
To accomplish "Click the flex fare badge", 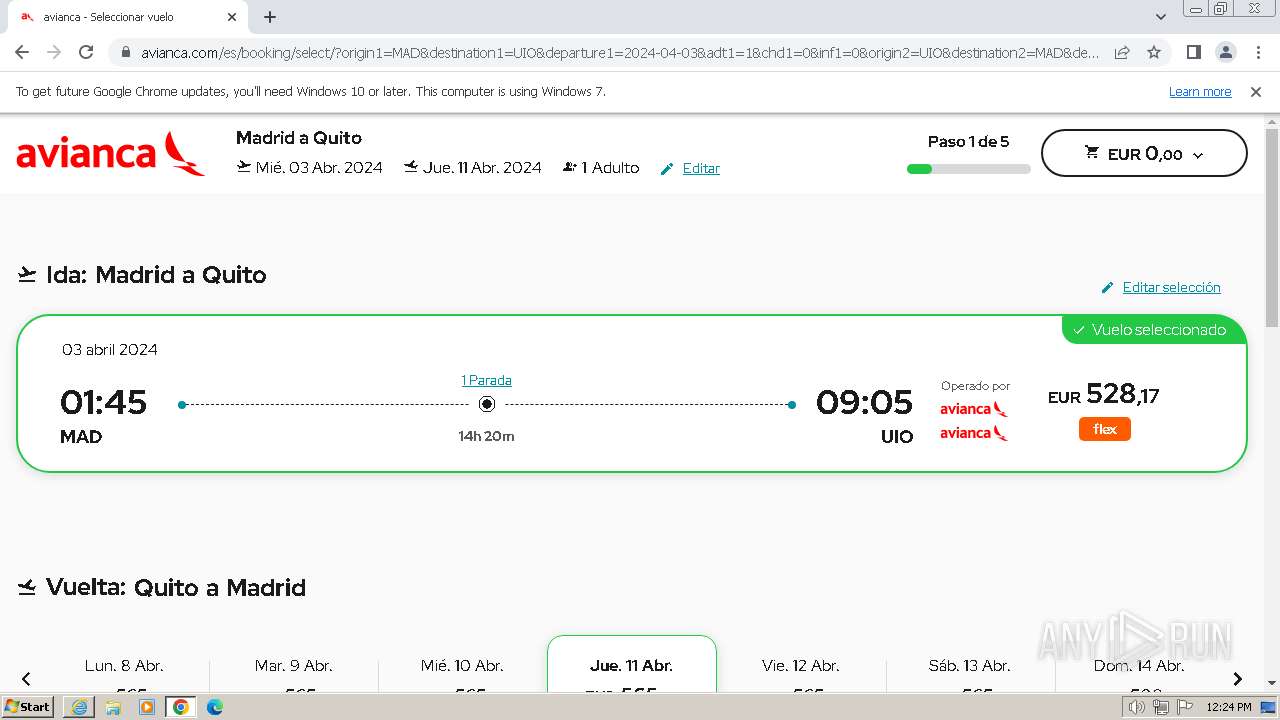I will tap(1104, 429).
